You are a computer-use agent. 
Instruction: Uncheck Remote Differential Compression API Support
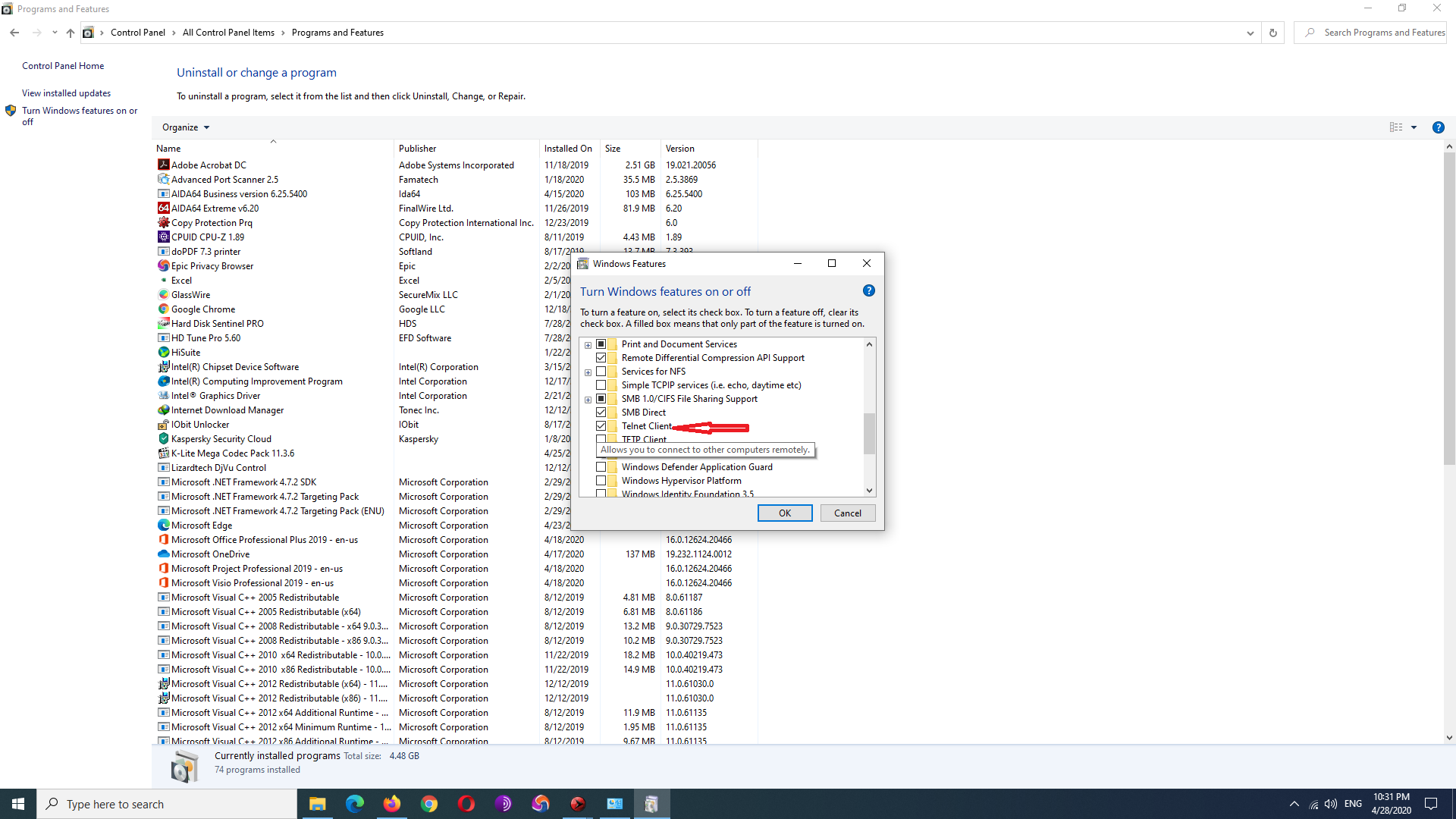pos(601,358)
